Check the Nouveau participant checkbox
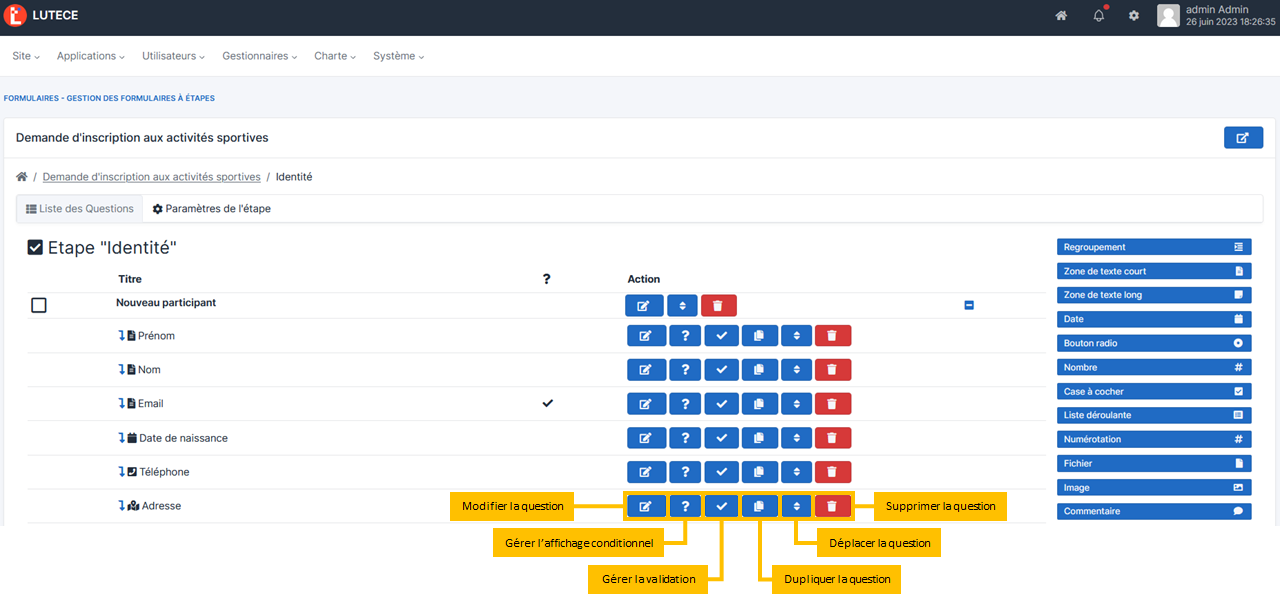This screenshot has width=1280, height=598. coord(39,305)
